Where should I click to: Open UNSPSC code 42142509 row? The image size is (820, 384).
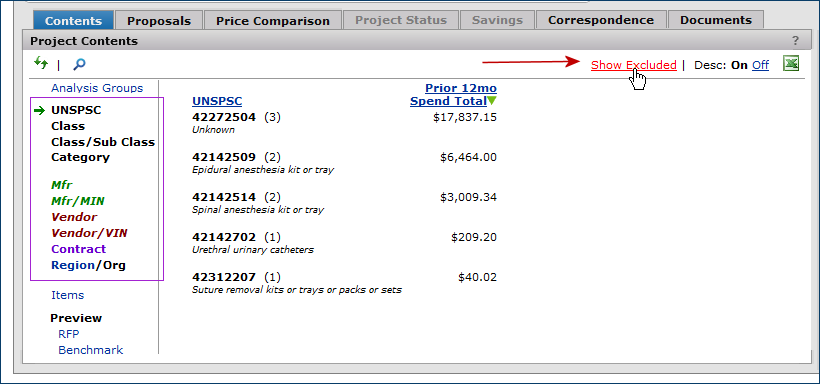[344, 163]
